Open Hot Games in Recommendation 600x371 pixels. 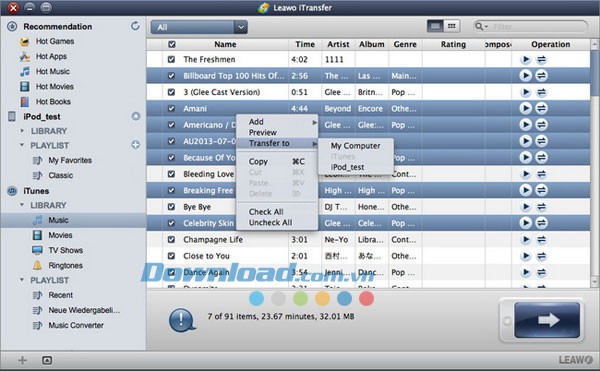[55, 41]
